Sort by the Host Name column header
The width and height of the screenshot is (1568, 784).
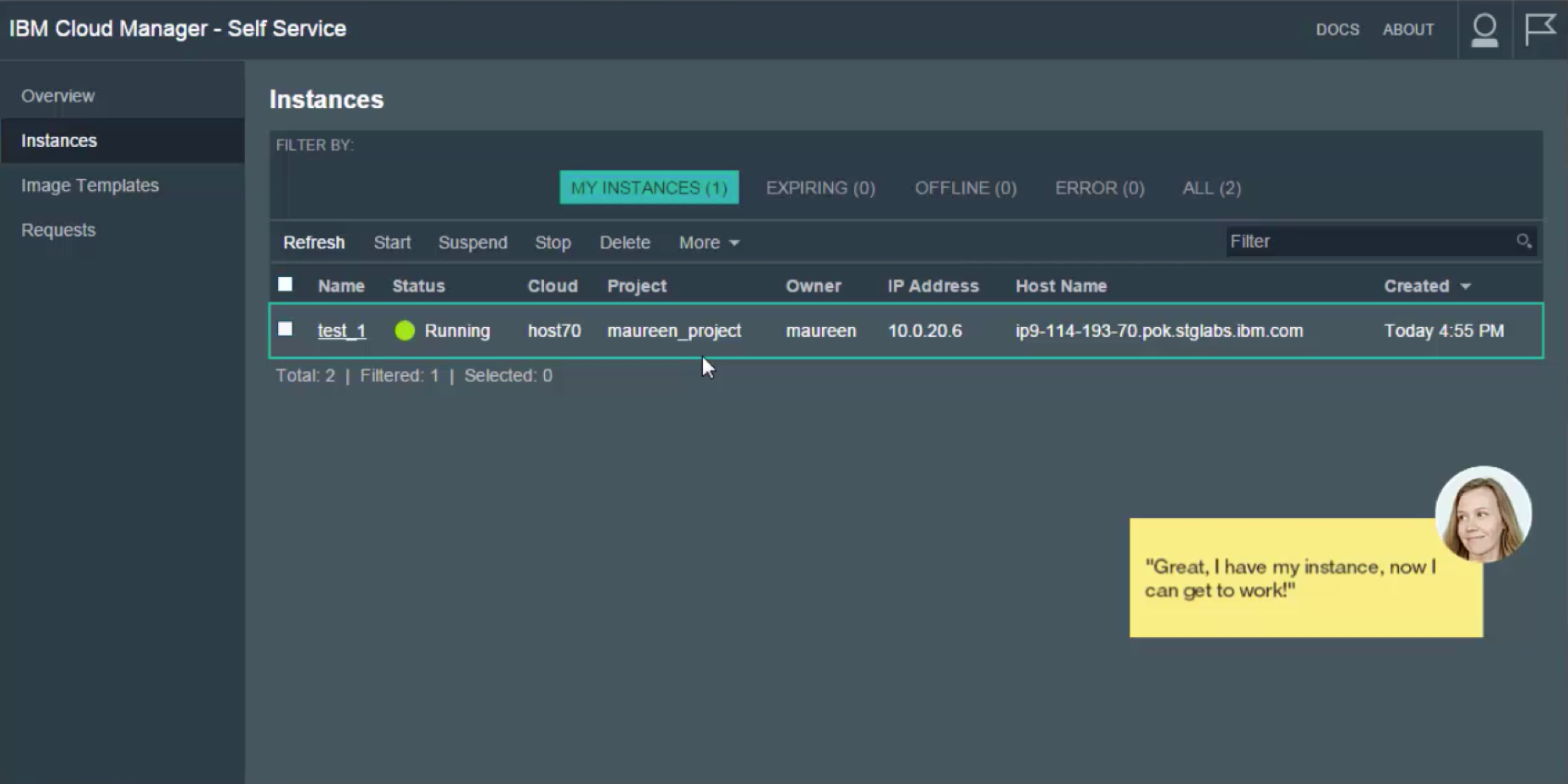1061,286
